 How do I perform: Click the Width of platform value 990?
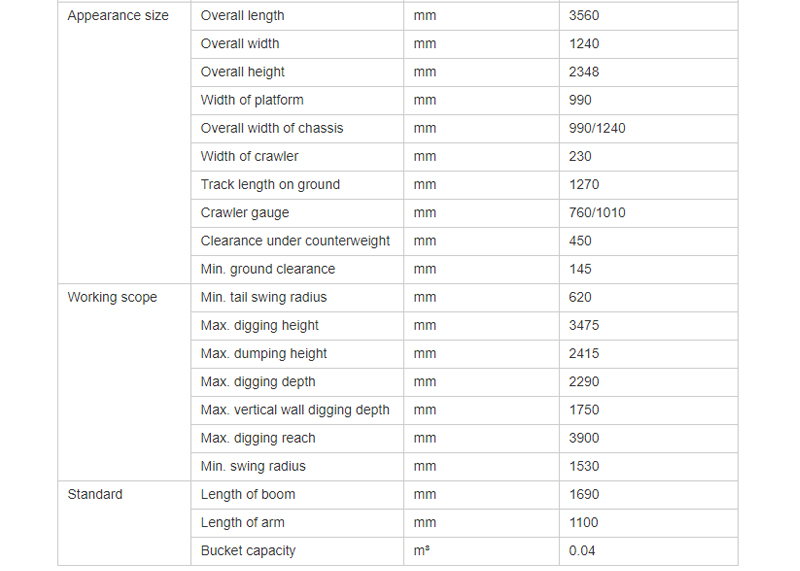(x=580, y=100)
